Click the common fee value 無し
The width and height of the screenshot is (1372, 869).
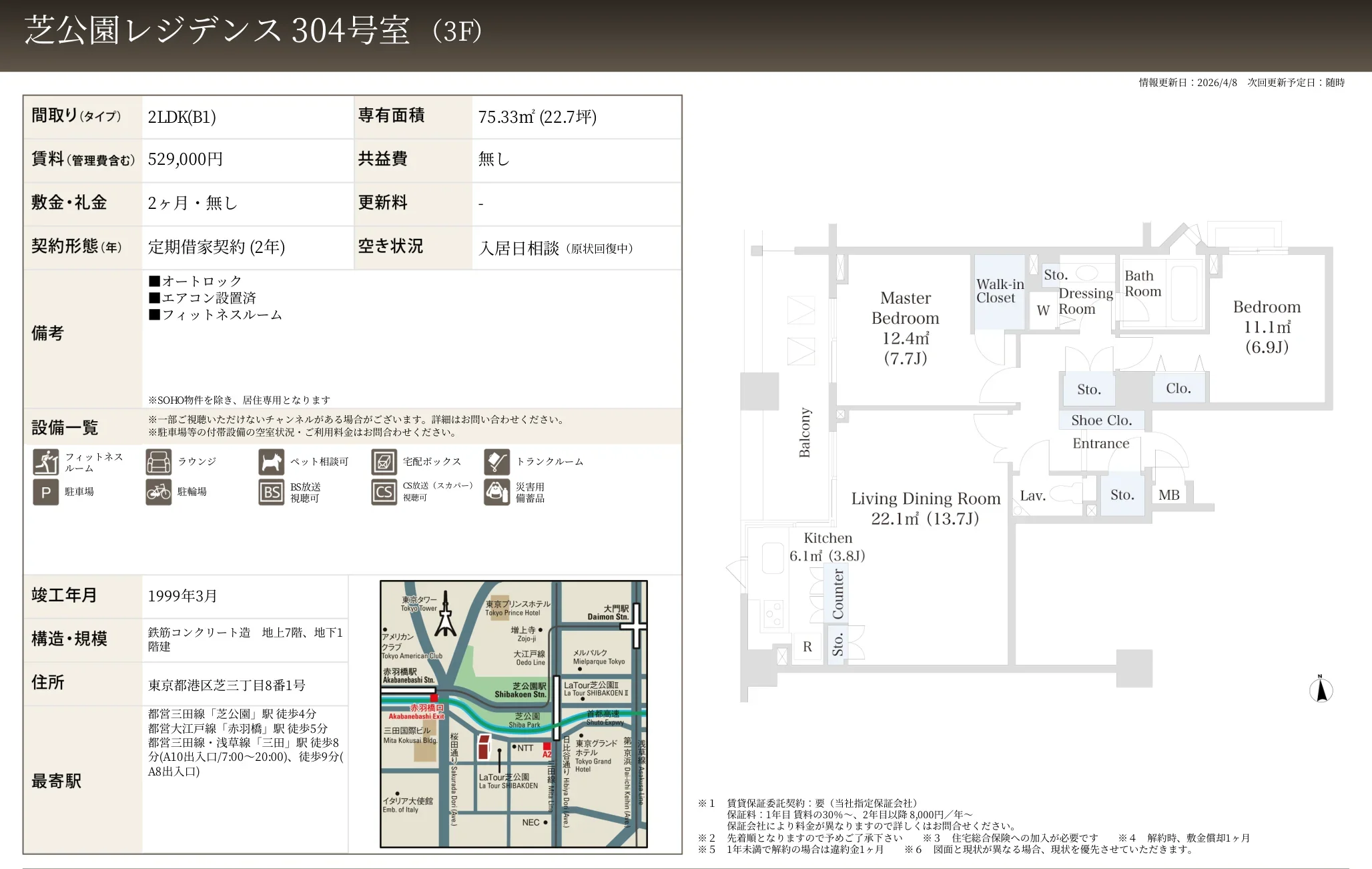click(x=494, y=159)
